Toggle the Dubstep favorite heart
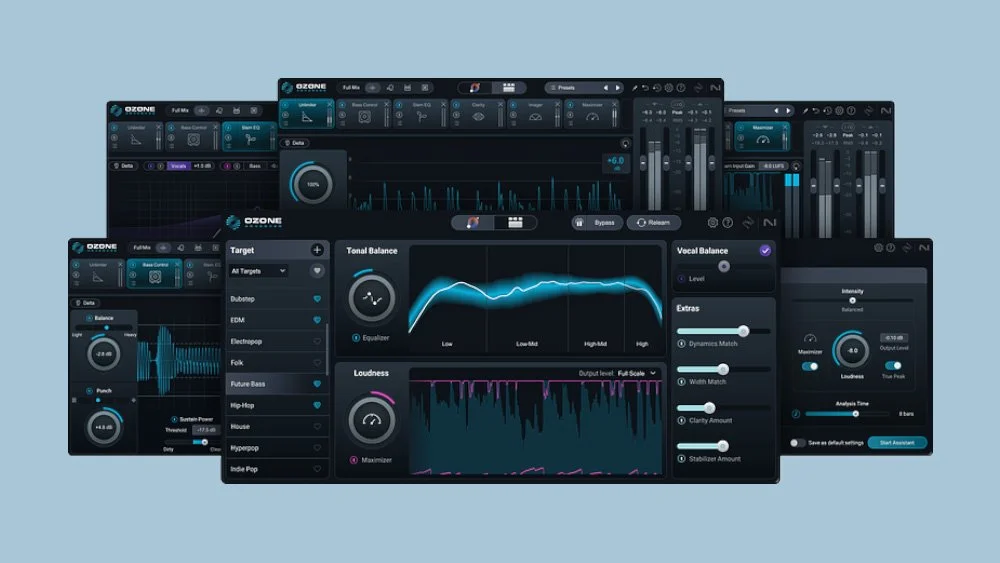Viewport: 1000px width, 563px height. pos(317,299)
